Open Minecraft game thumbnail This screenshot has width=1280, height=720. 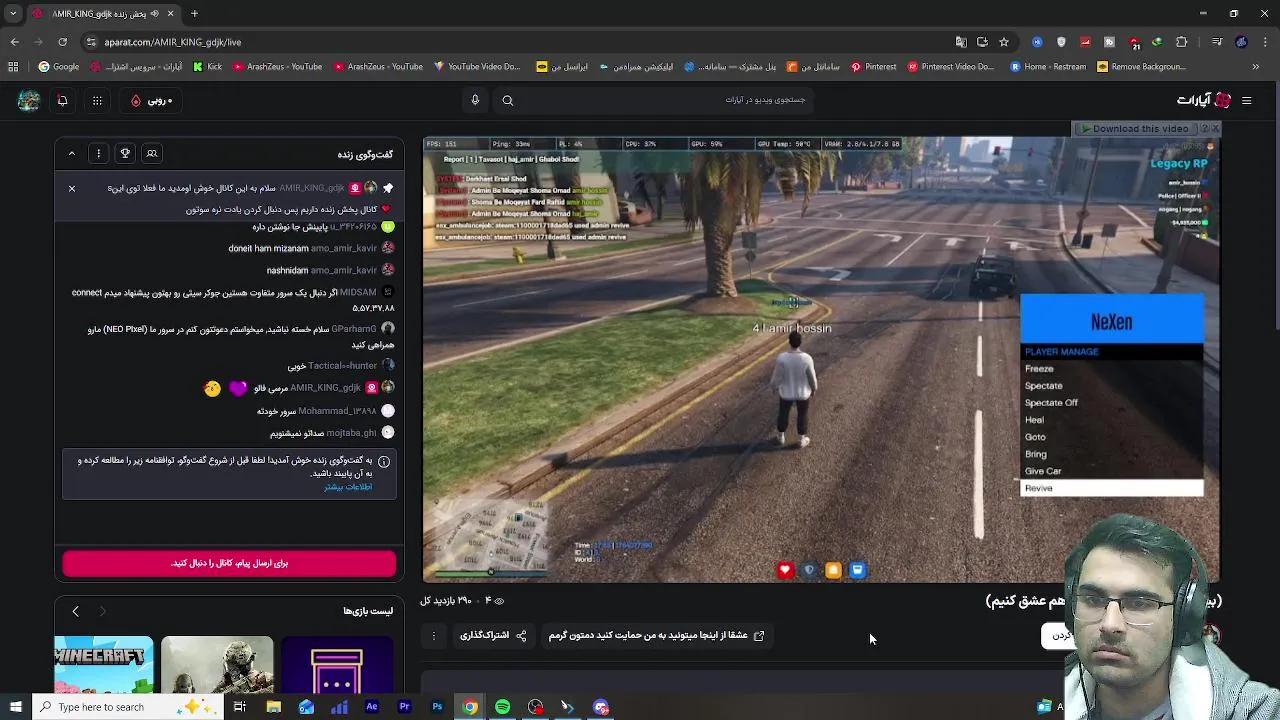(104, 665)
